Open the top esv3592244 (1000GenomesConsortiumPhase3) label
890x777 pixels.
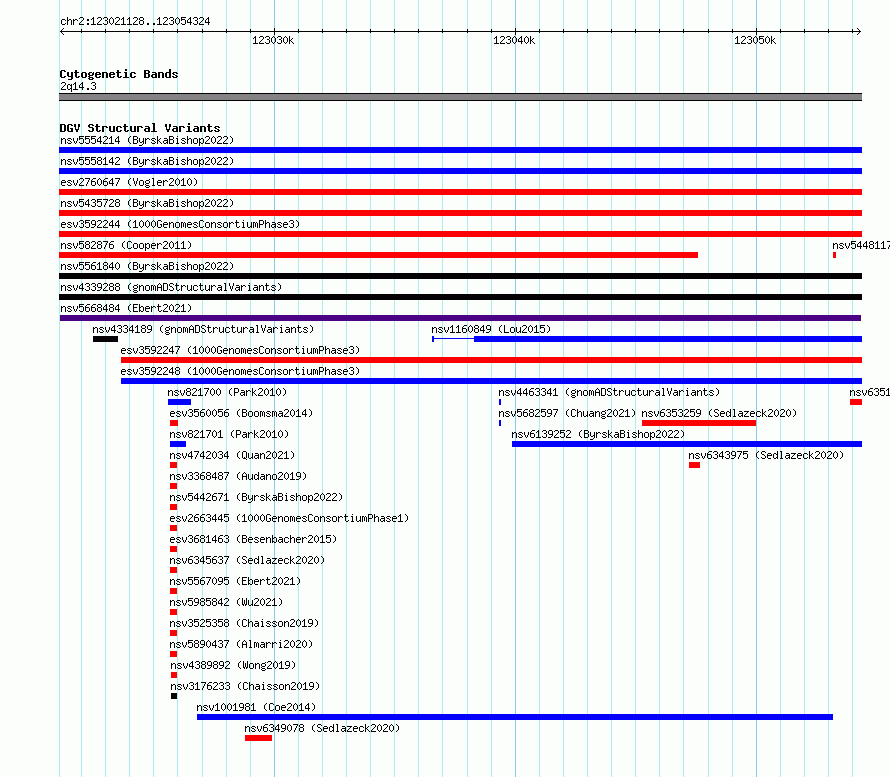click(x=180, y=224)
